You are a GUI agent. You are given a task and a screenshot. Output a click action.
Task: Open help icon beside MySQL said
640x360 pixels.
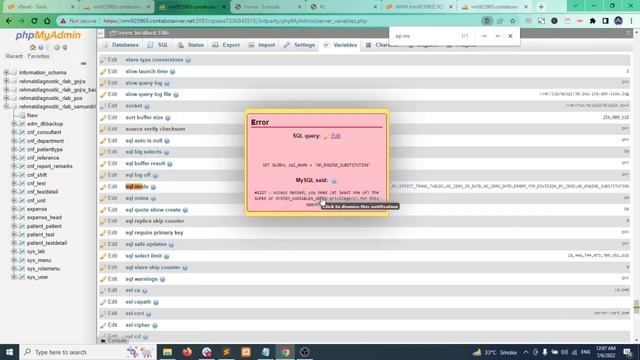(x=334, y=180)
